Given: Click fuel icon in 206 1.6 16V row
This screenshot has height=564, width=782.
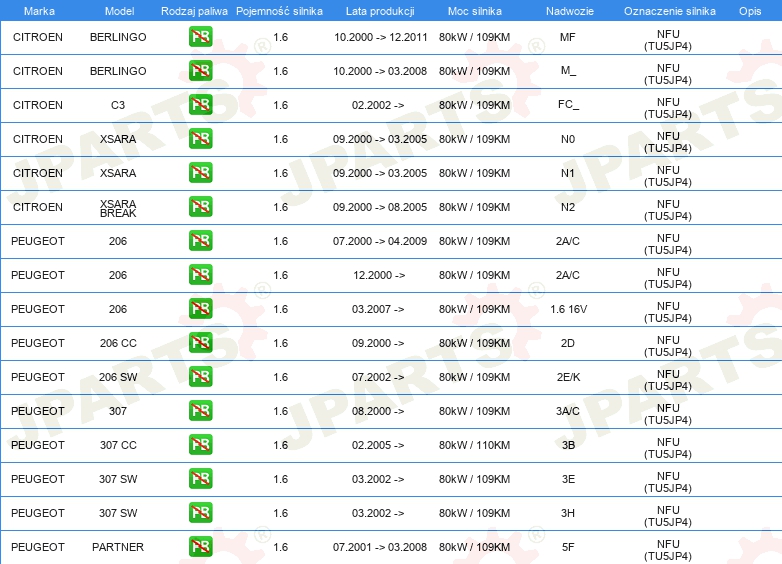Looking at the screenshot, I should pos(200,309).
